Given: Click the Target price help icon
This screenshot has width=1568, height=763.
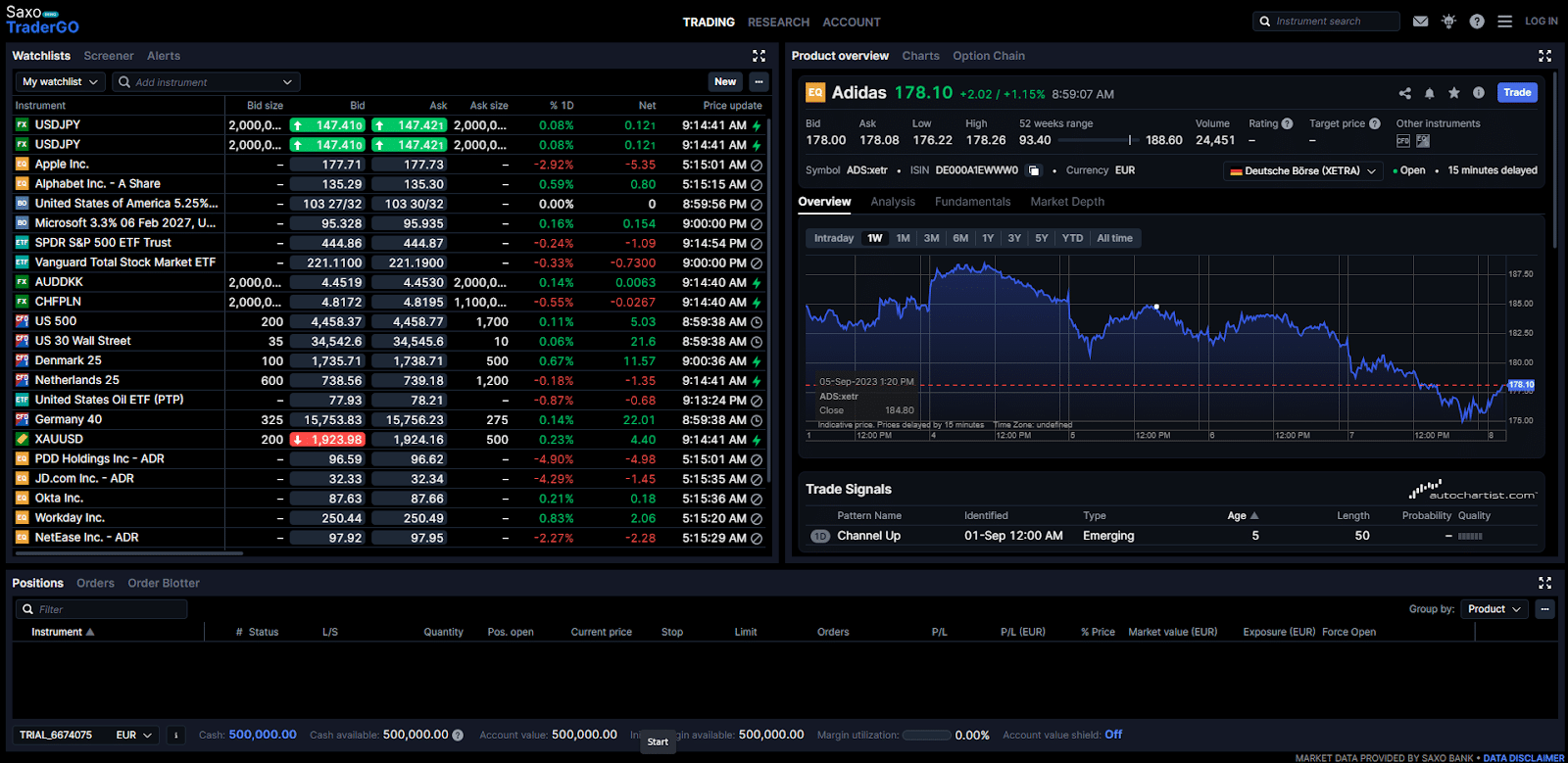Looking at the screenshot, I should click(1375, 123).
